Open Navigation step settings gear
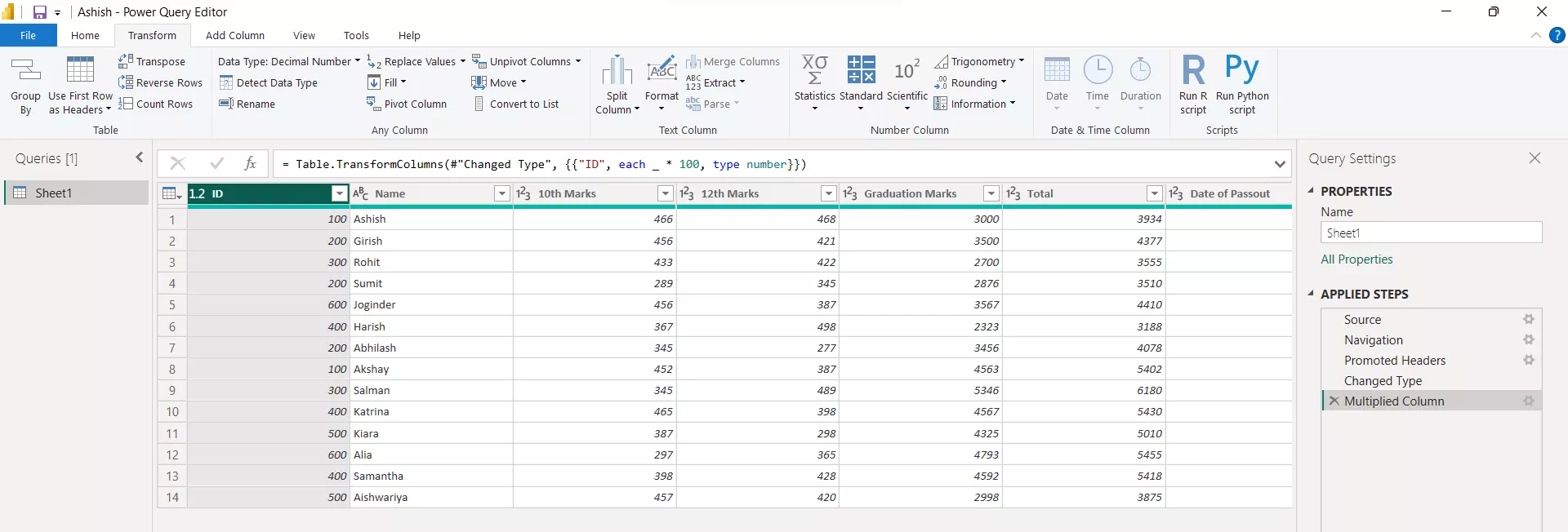 point(1529,340)
